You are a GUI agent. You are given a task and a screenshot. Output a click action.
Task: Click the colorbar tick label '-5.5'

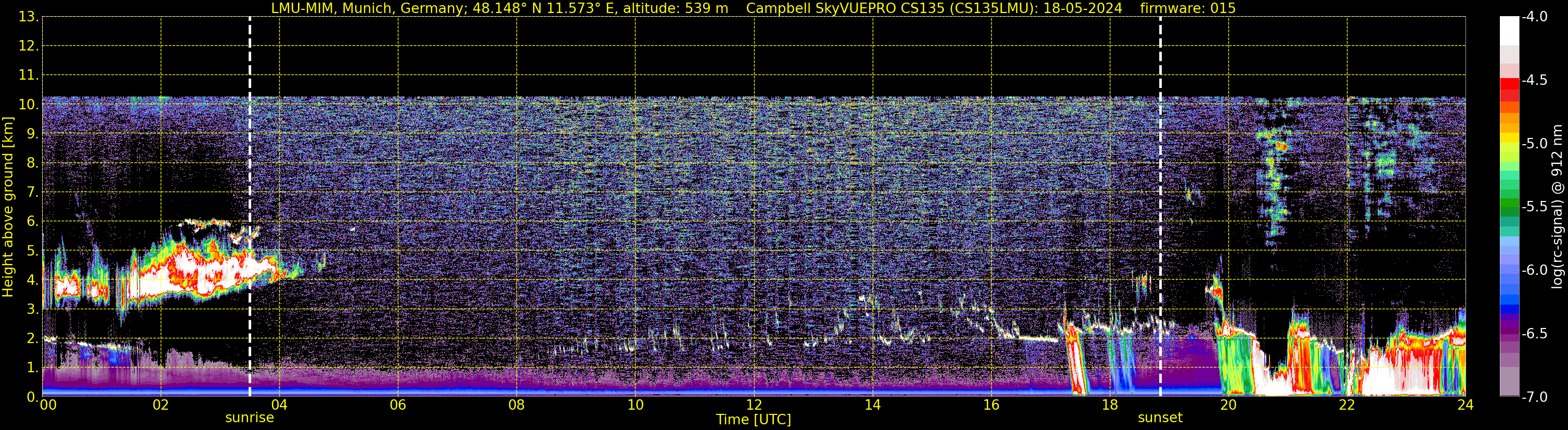tap(1535, 207)
